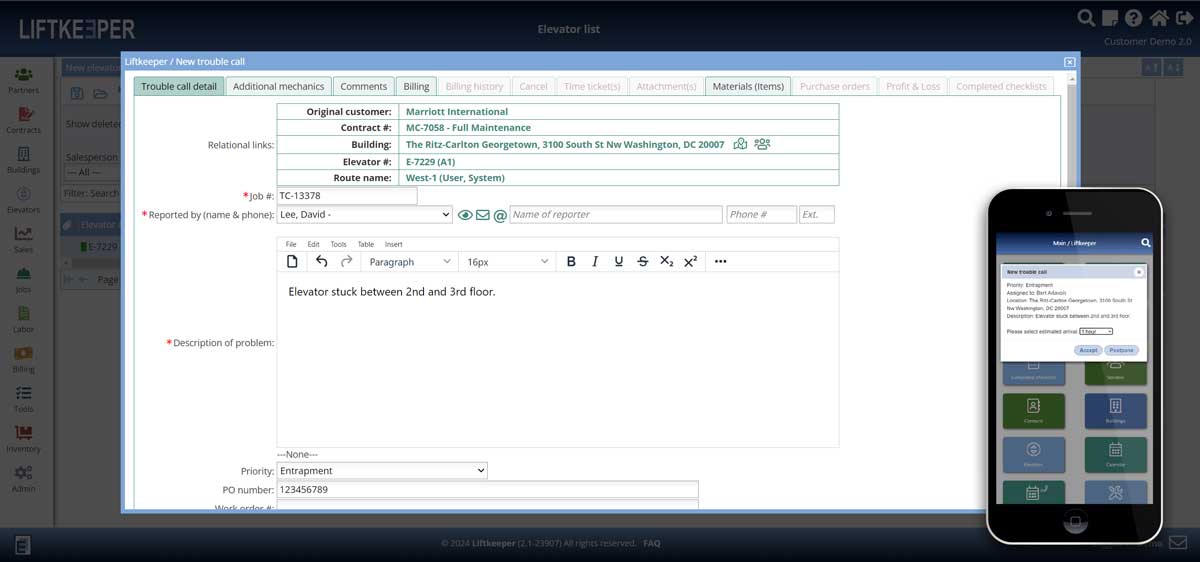
Task: Log out using the header exit icon
Action: pos(1183,18)
